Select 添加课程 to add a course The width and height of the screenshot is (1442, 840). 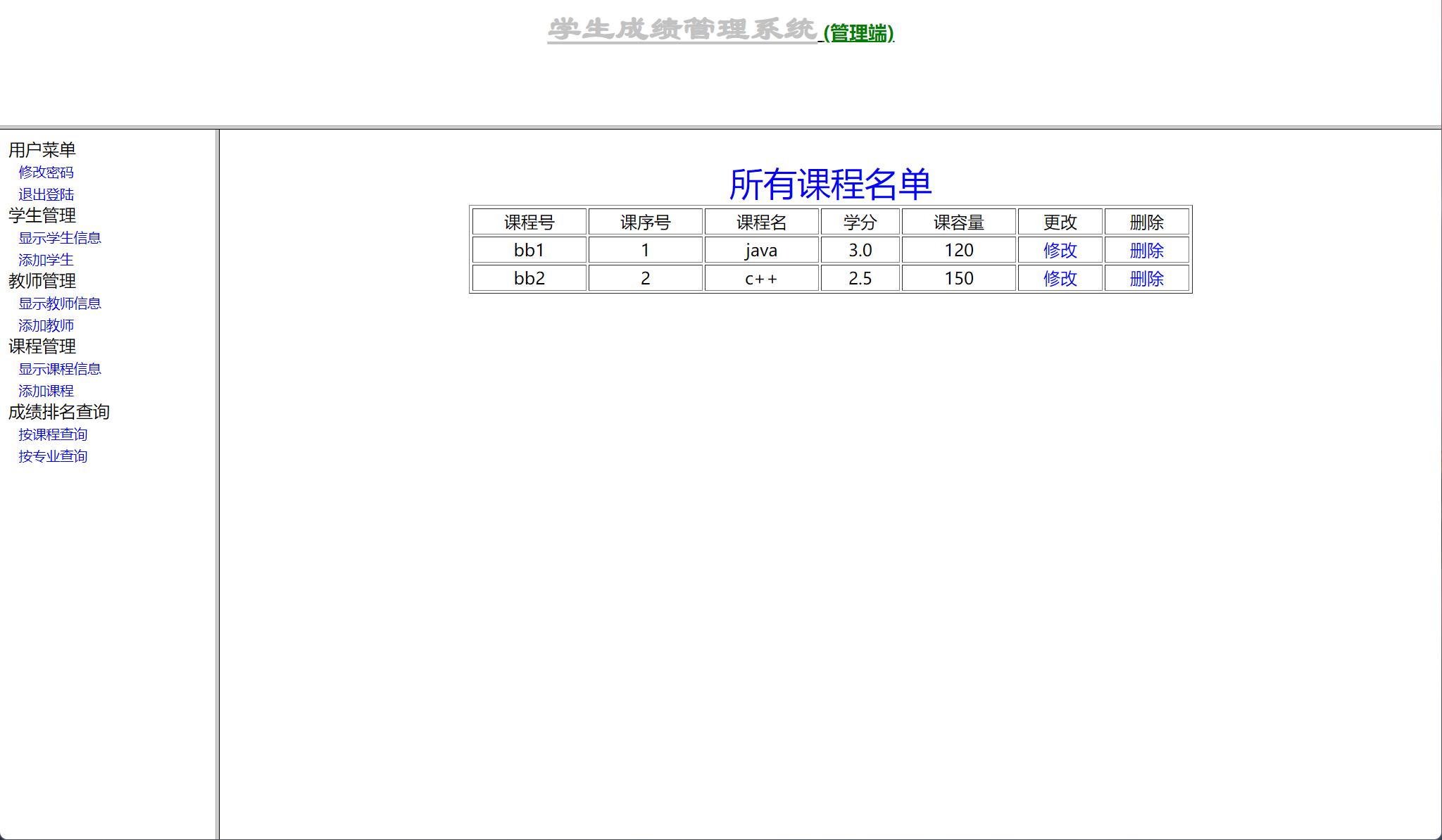[x=45, y=391]
